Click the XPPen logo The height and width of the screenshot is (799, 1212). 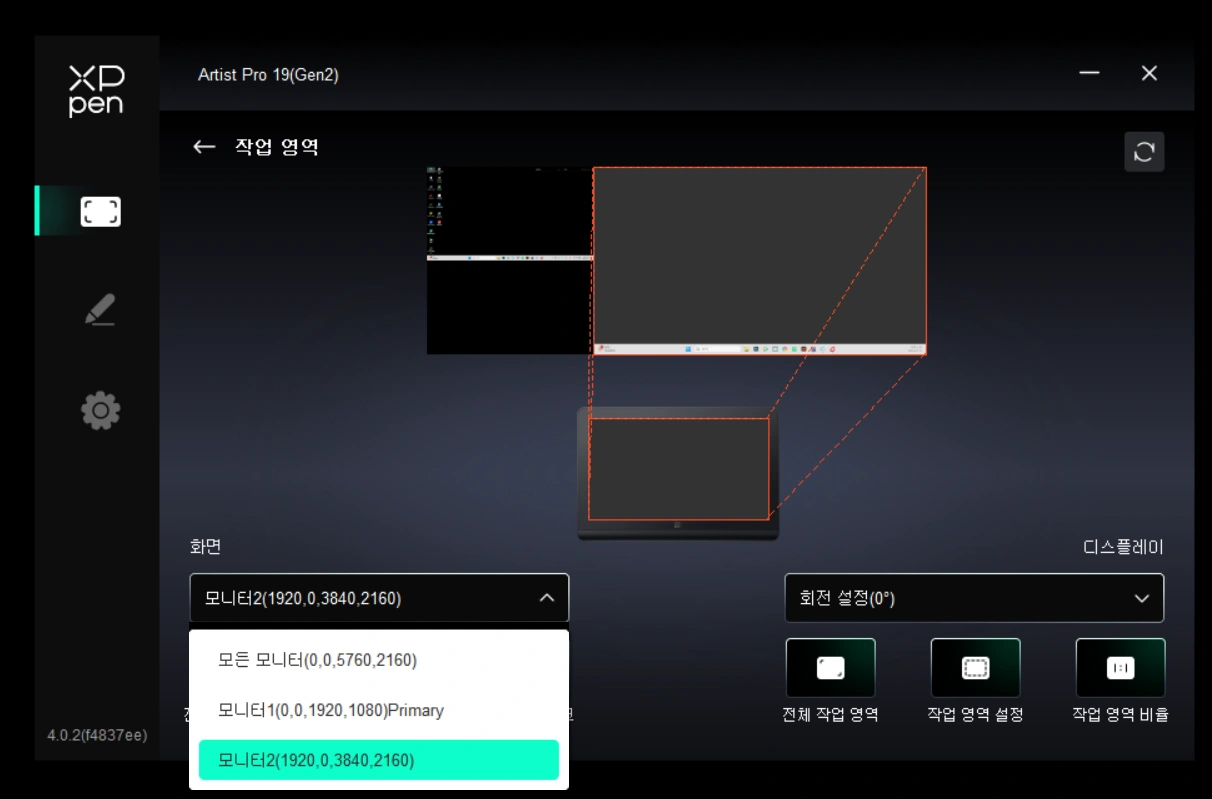97,91
